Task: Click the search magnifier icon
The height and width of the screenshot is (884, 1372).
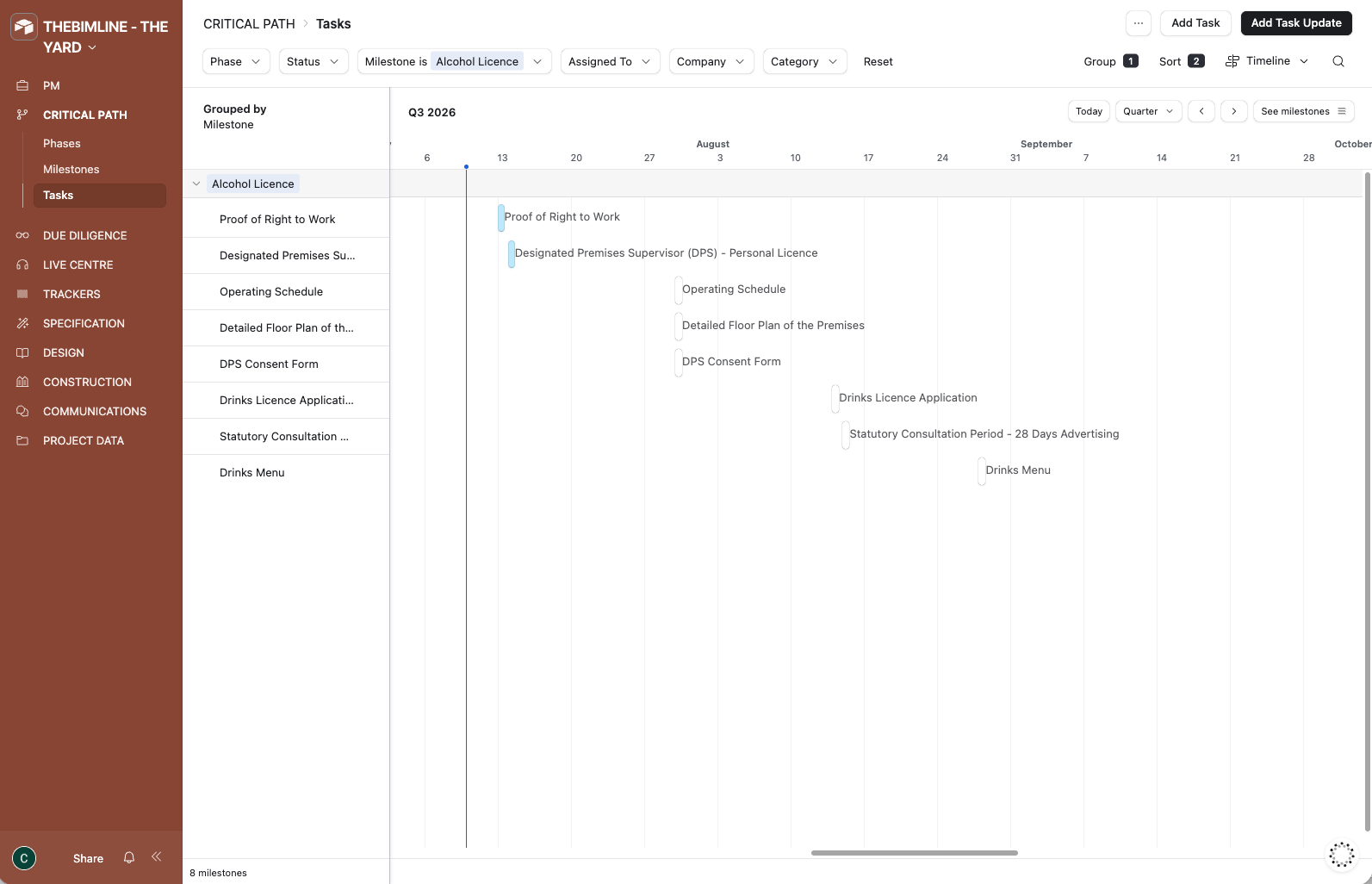Action: (1338, 61)
